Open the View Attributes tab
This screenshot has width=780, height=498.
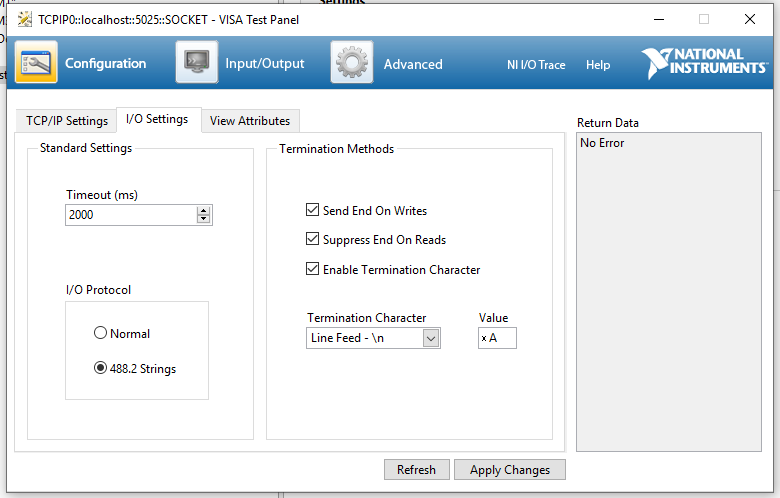[250, 121]
